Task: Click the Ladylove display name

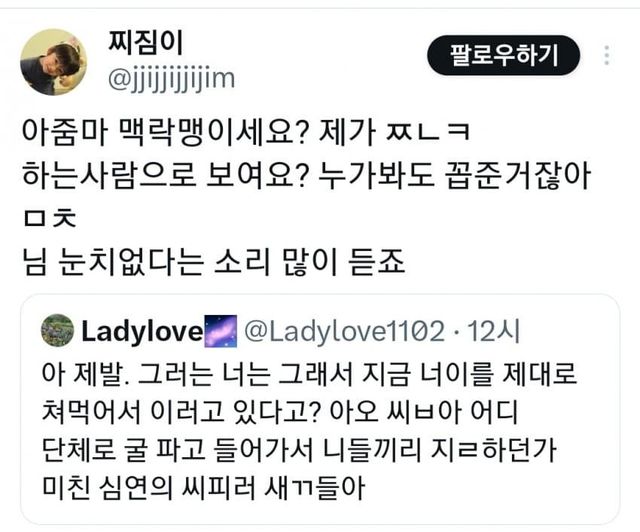Action: pos(142,331)
